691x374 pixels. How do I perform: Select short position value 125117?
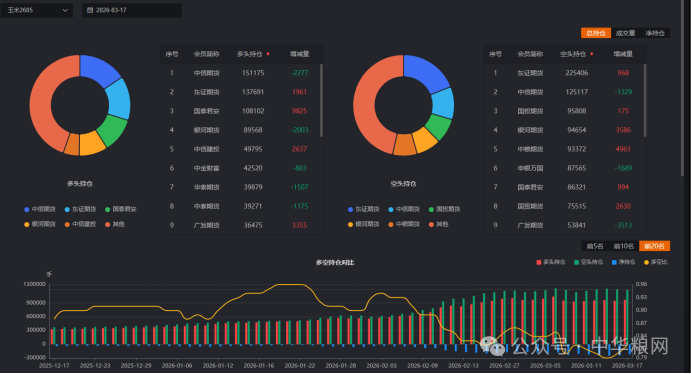(576, 92)
